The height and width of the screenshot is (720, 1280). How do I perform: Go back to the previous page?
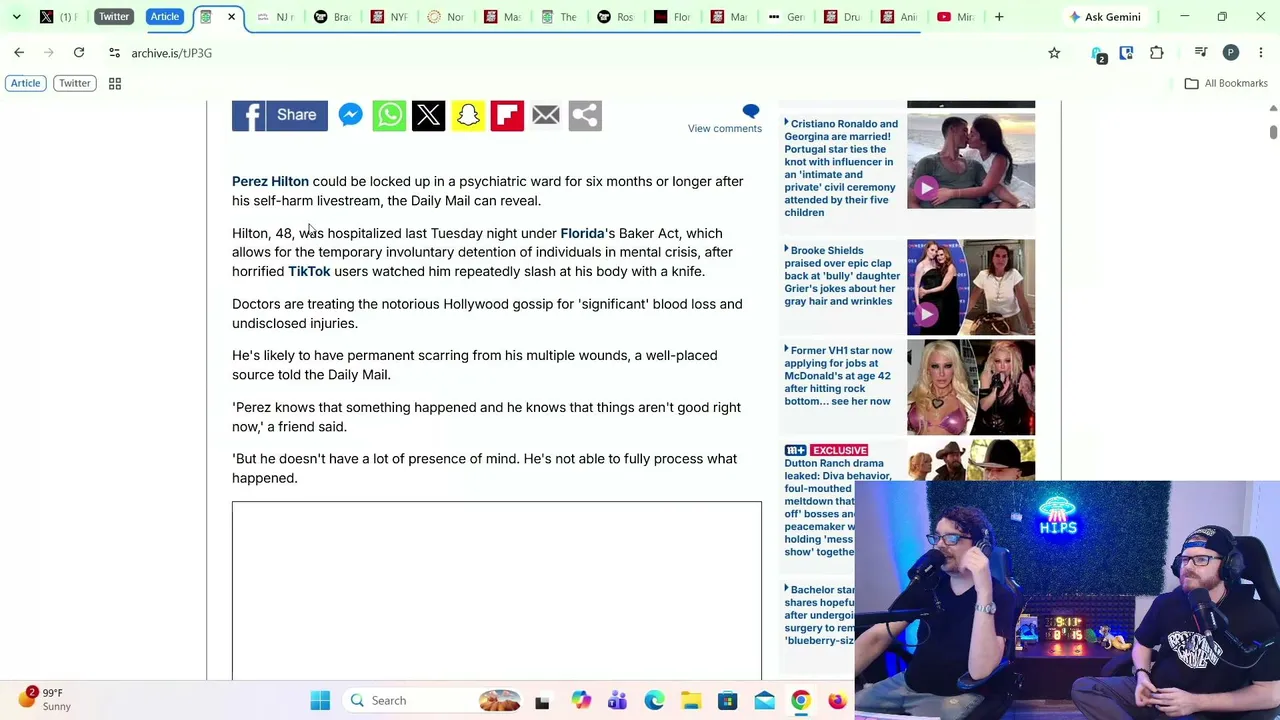(19, 53)
